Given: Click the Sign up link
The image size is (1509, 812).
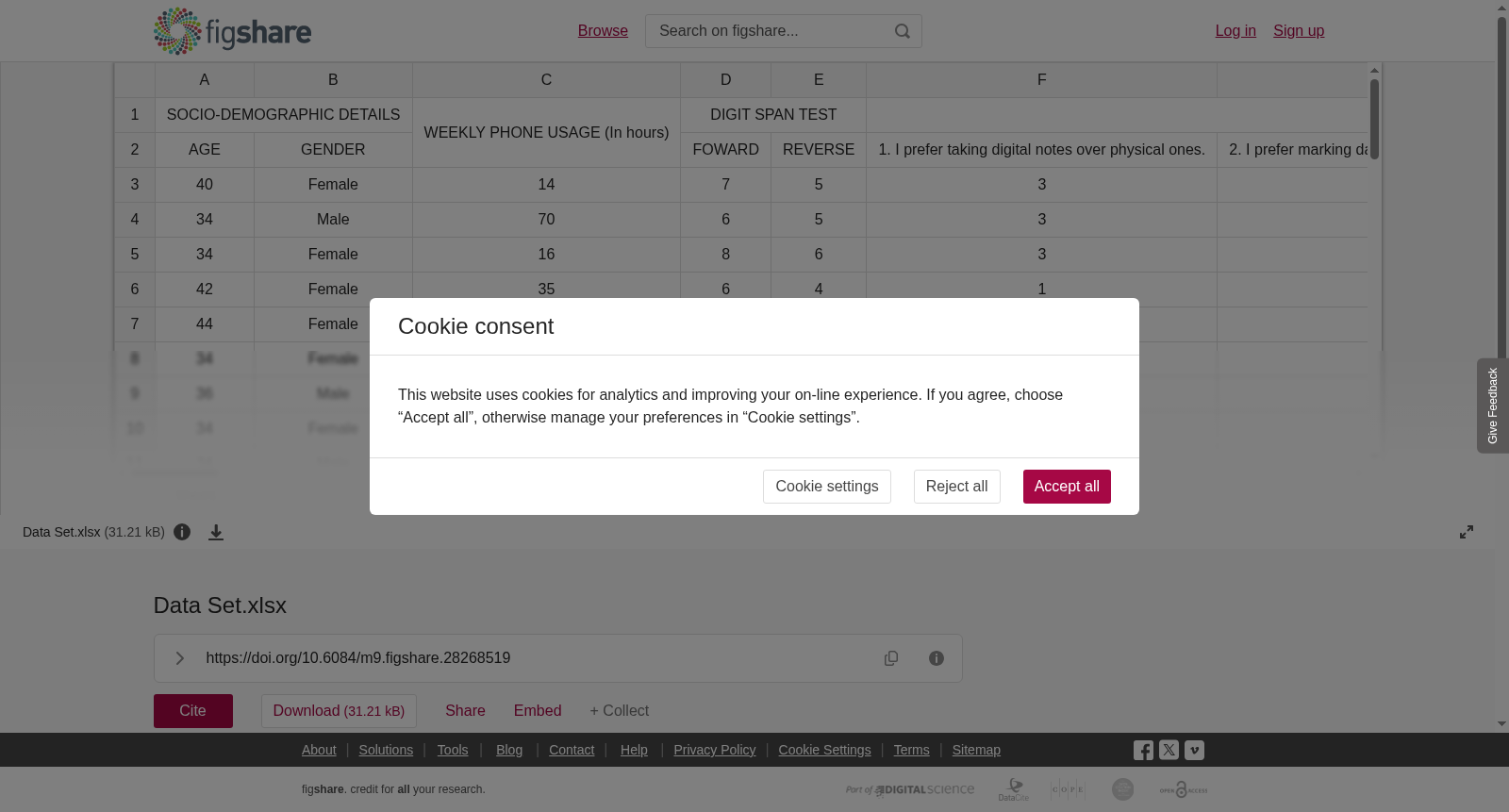Looking at the screenshot, I should tap(1299, 31).
